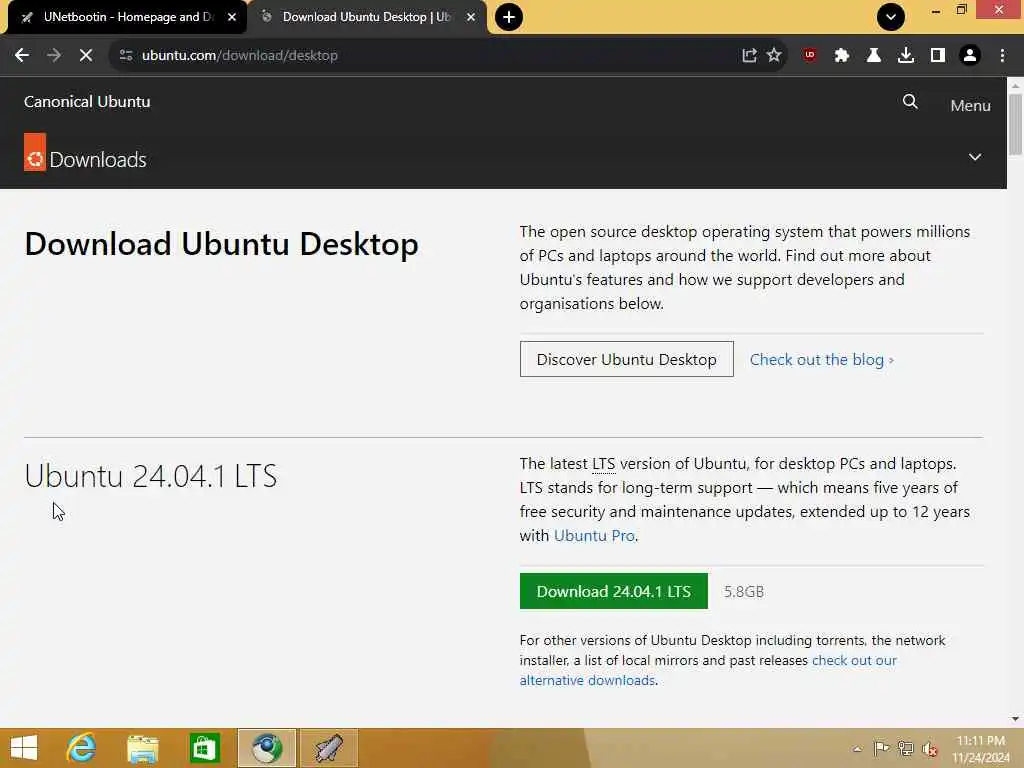Image resolution: width=1024 pixels, height=768 pixels.
Task: Click Download 24.04.1 LTS button
Action: [x=613, y=591]
